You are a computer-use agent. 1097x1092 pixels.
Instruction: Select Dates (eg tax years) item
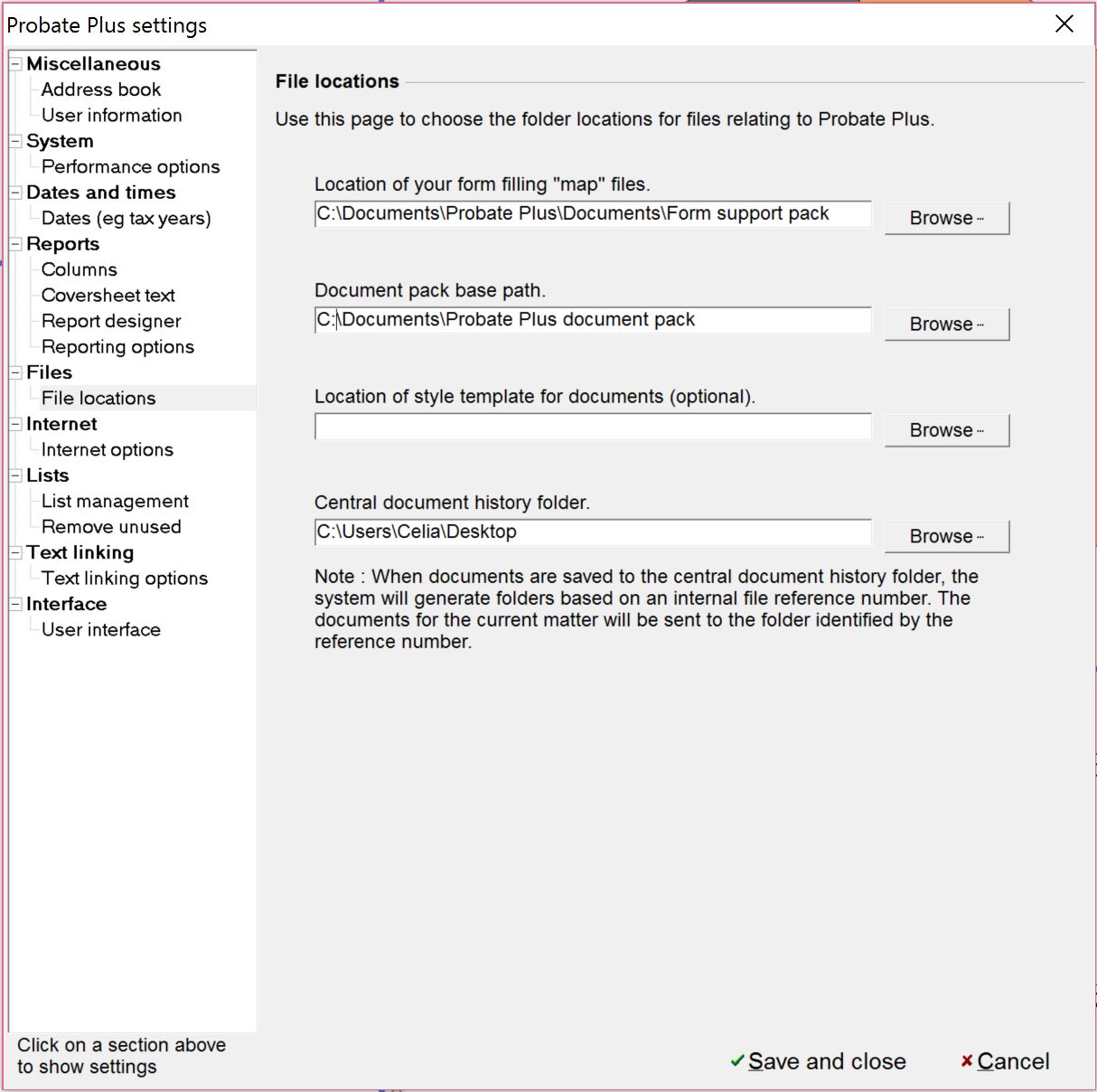(126, 219)
